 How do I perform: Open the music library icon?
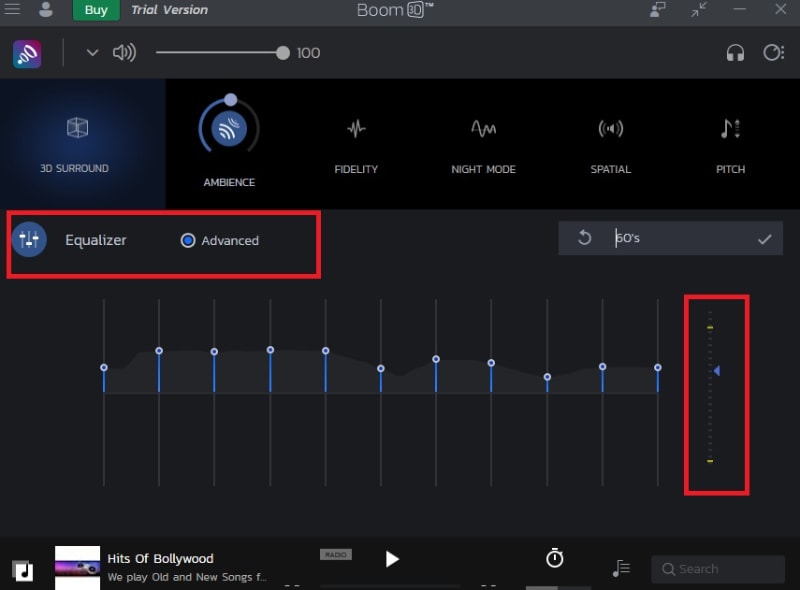click(x=22, y=571)
